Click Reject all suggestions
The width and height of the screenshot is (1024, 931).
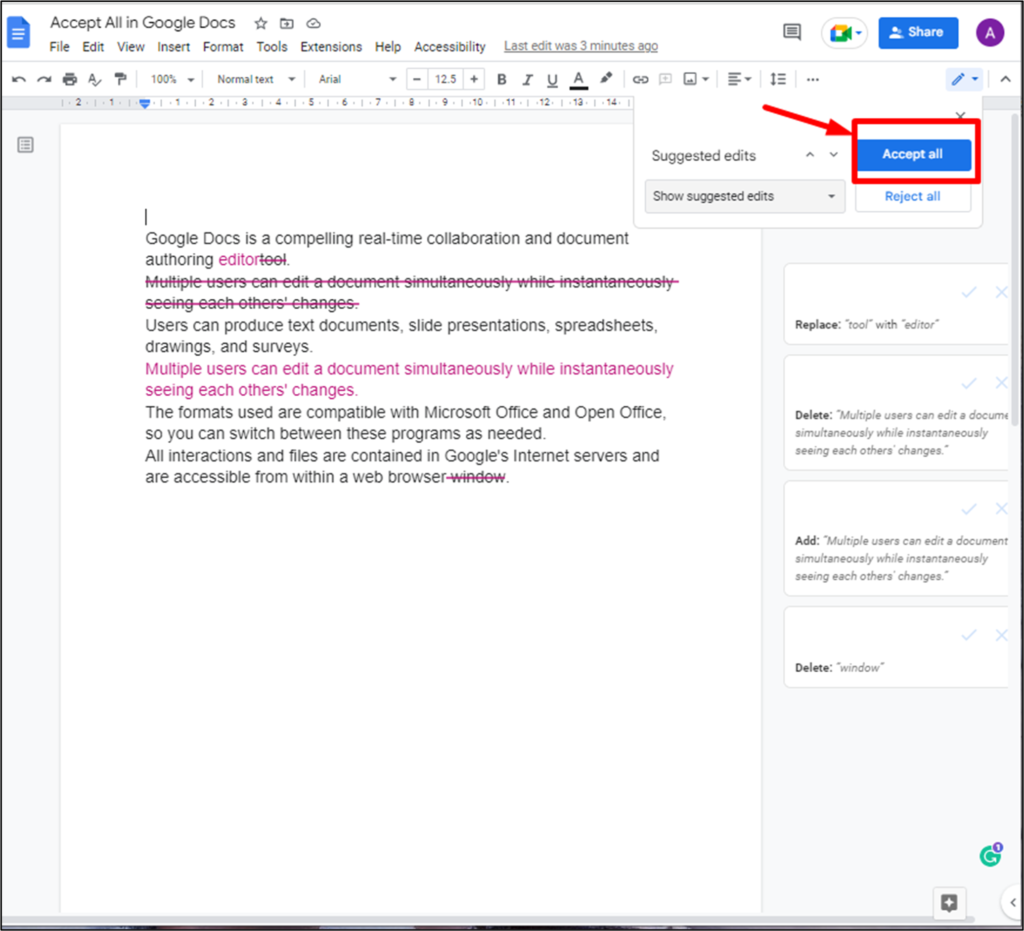click(x=912, y=197)
